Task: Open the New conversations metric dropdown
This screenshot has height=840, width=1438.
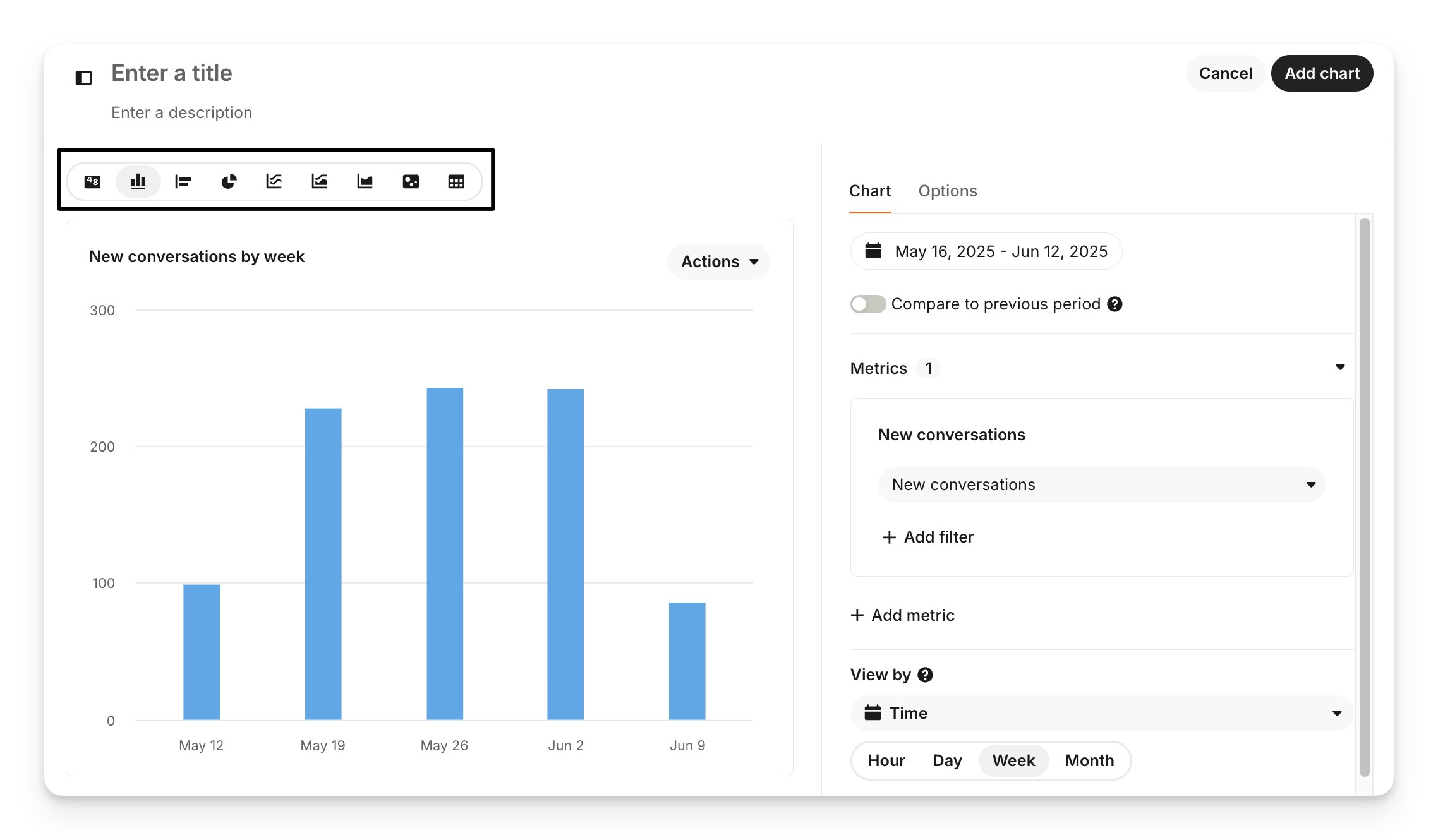Action: [1101, 484]
